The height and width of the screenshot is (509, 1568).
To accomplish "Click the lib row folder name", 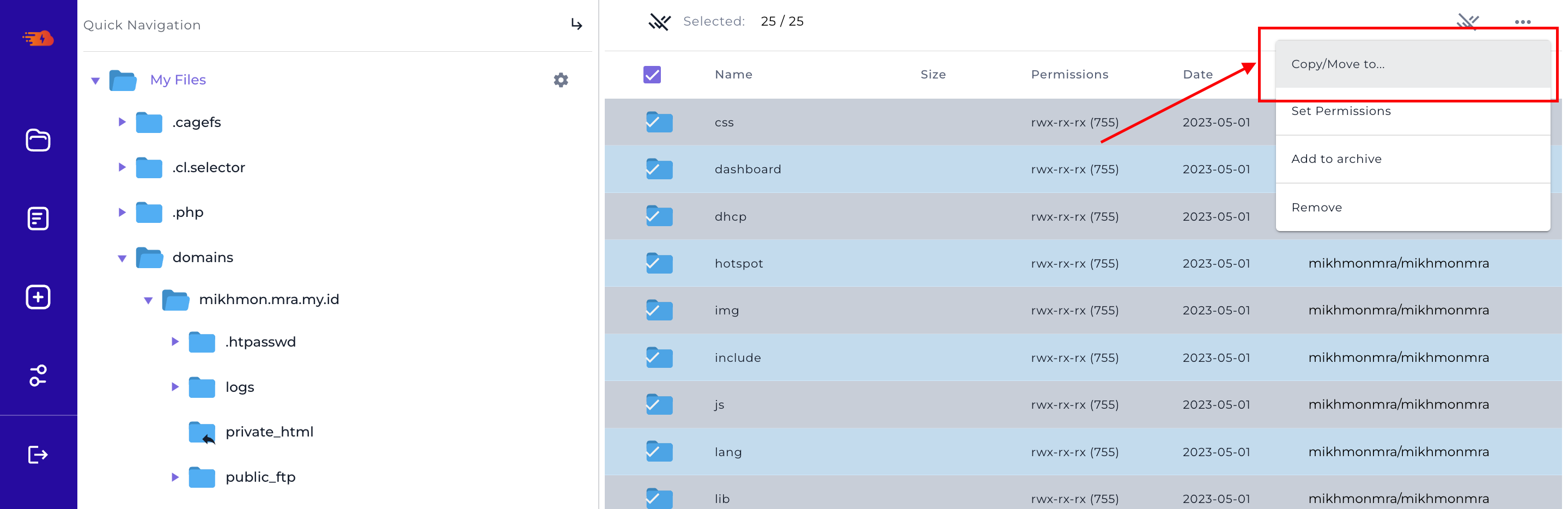I will coord(722,499).
